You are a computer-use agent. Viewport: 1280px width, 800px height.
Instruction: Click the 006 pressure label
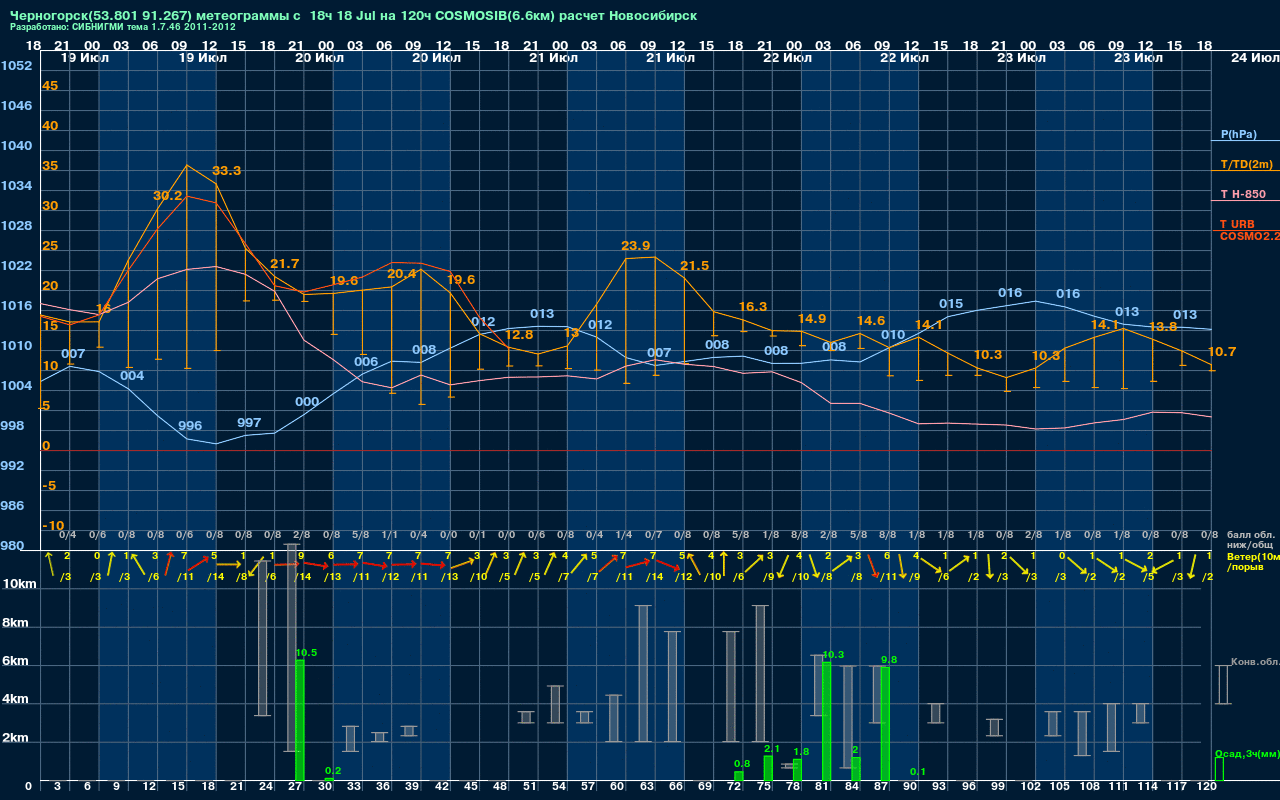[x=366, y=362]
